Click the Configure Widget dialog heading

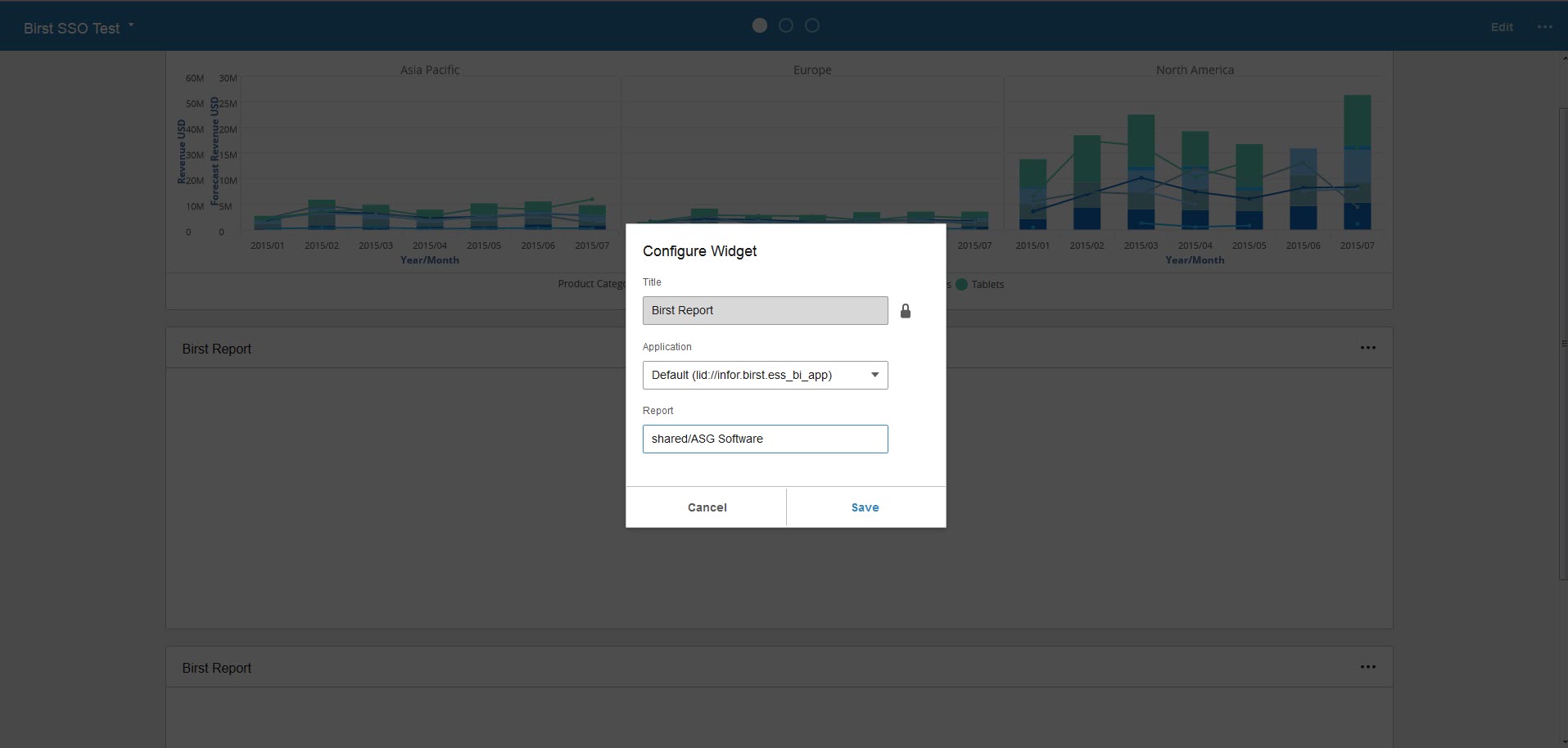tap(699, 251)
